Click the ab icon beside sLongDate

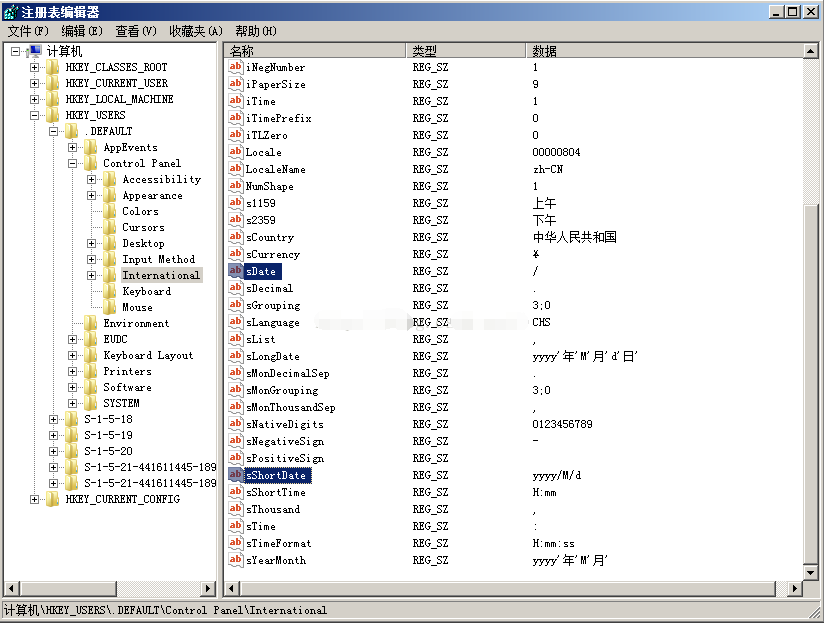pyautogui.click(x=235, y=356)
